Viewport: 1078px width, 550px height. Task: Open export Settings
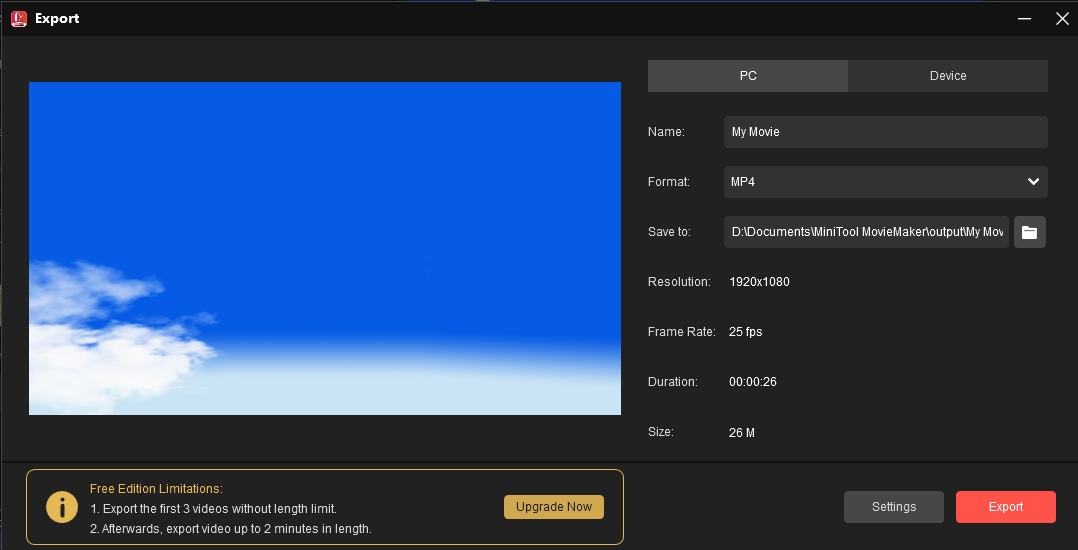pyautogui.click(x=894, y=507)
